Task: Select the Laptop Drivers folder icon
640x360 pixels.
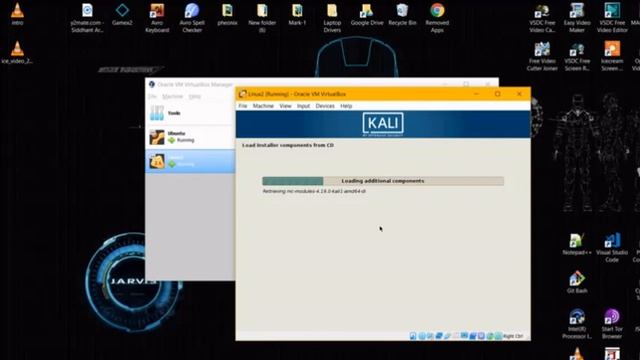Action: [x=332, y=18]
